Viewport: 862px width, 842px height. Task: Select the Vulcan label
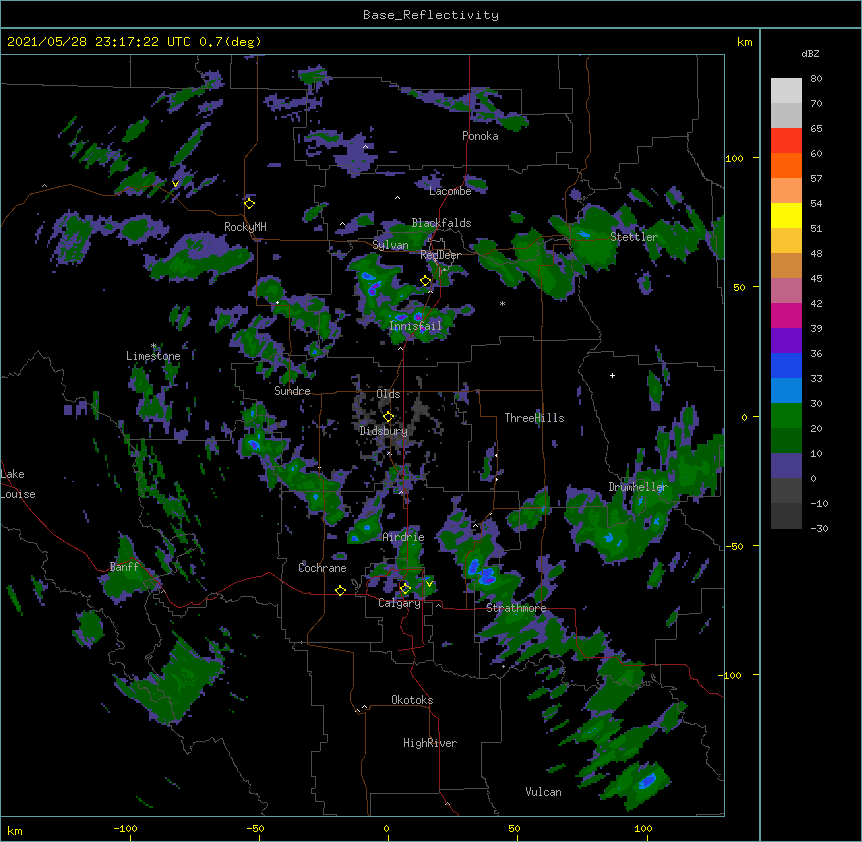(x=543, y=792)
